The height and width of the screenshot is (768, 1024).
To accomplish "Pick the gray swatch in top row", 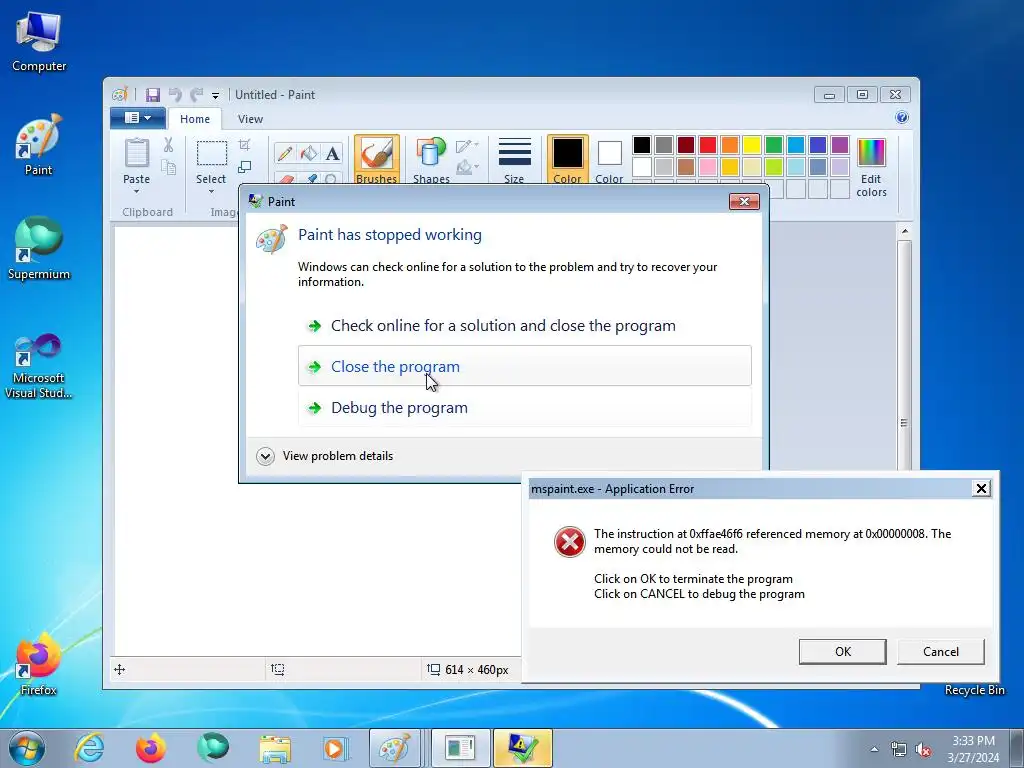I will coord(664,145).
